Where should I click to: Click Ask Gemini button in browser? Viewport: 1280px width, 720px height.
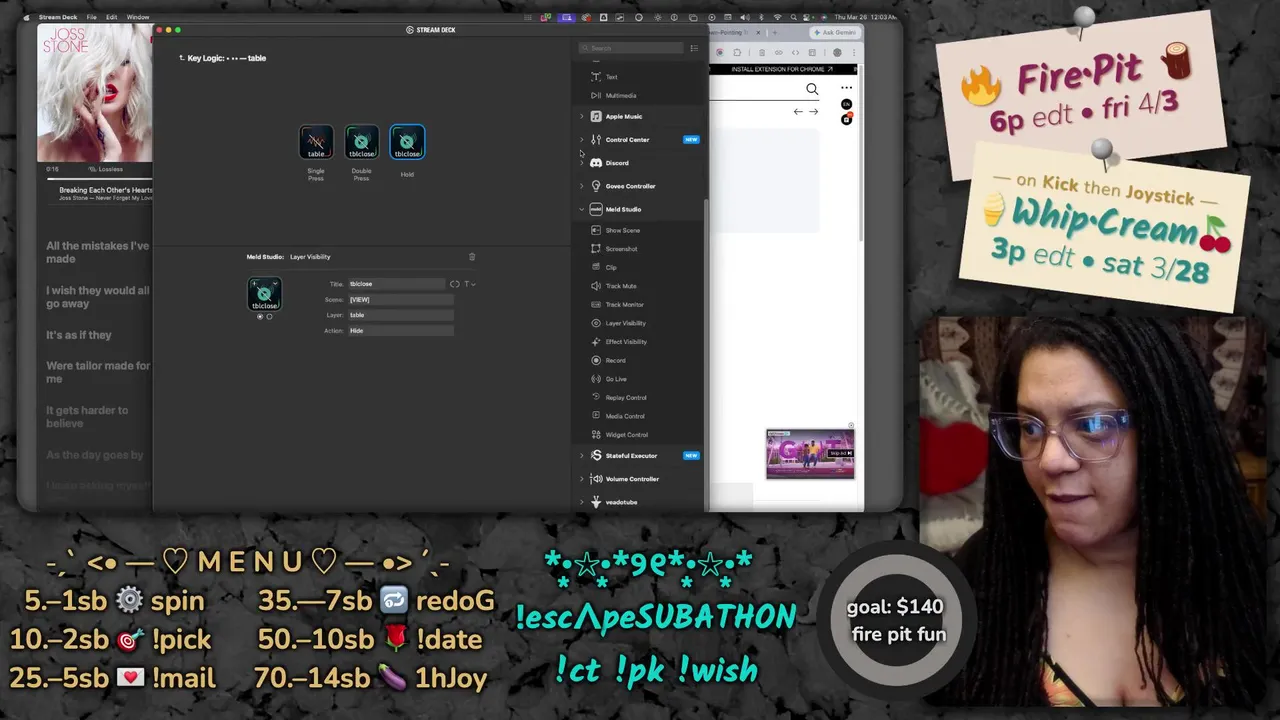pos(836,33)
